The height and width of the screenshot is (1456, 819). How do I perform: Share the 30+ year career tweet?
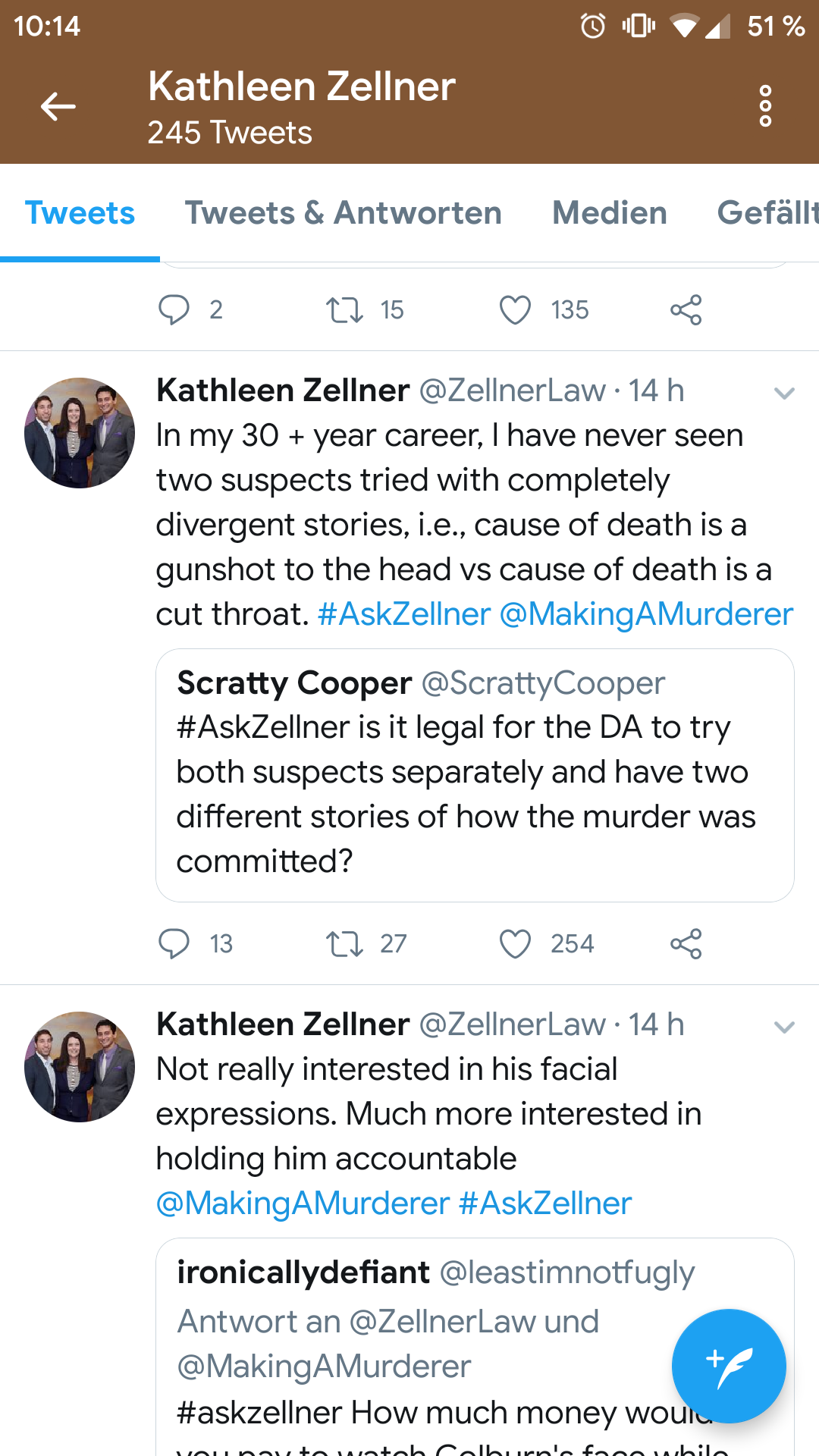(686, 944)
